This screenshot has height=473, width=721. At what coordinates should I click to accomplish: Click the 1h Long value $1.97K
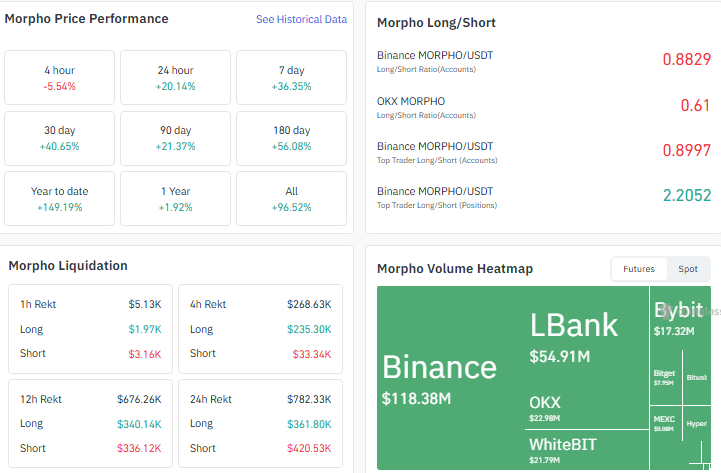coord(145,329)
